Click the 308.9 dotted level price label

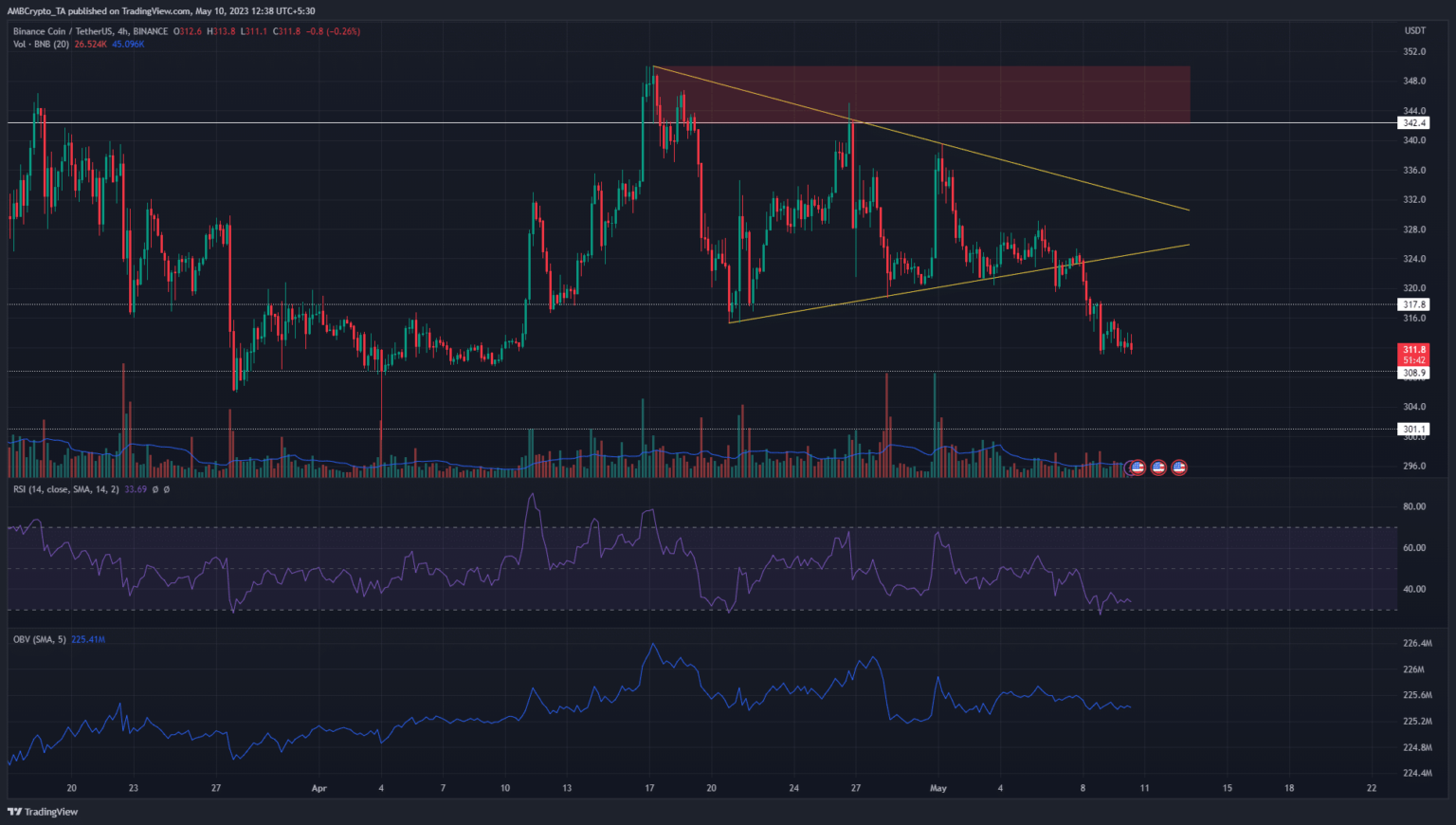(1413, 373)
